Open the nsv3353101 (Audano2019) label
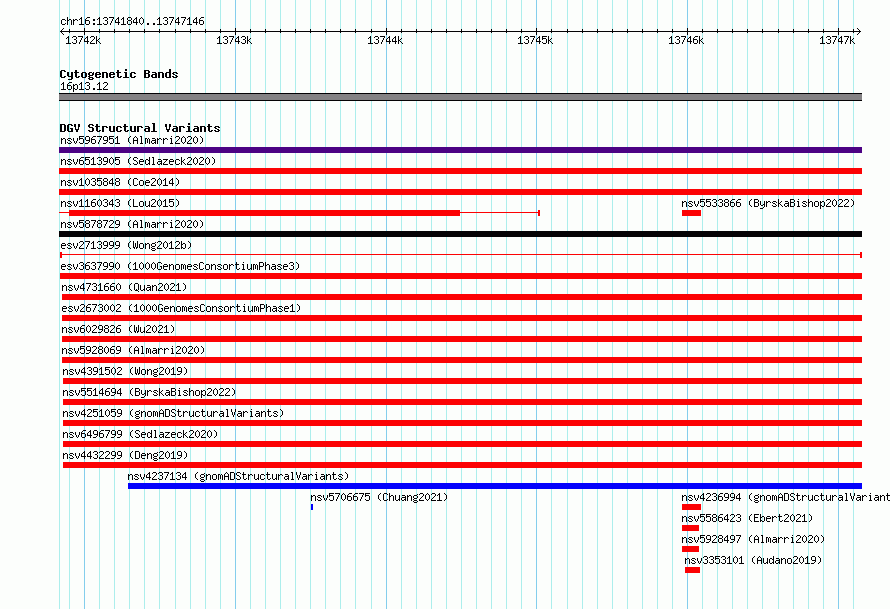 tap(753, 560)
